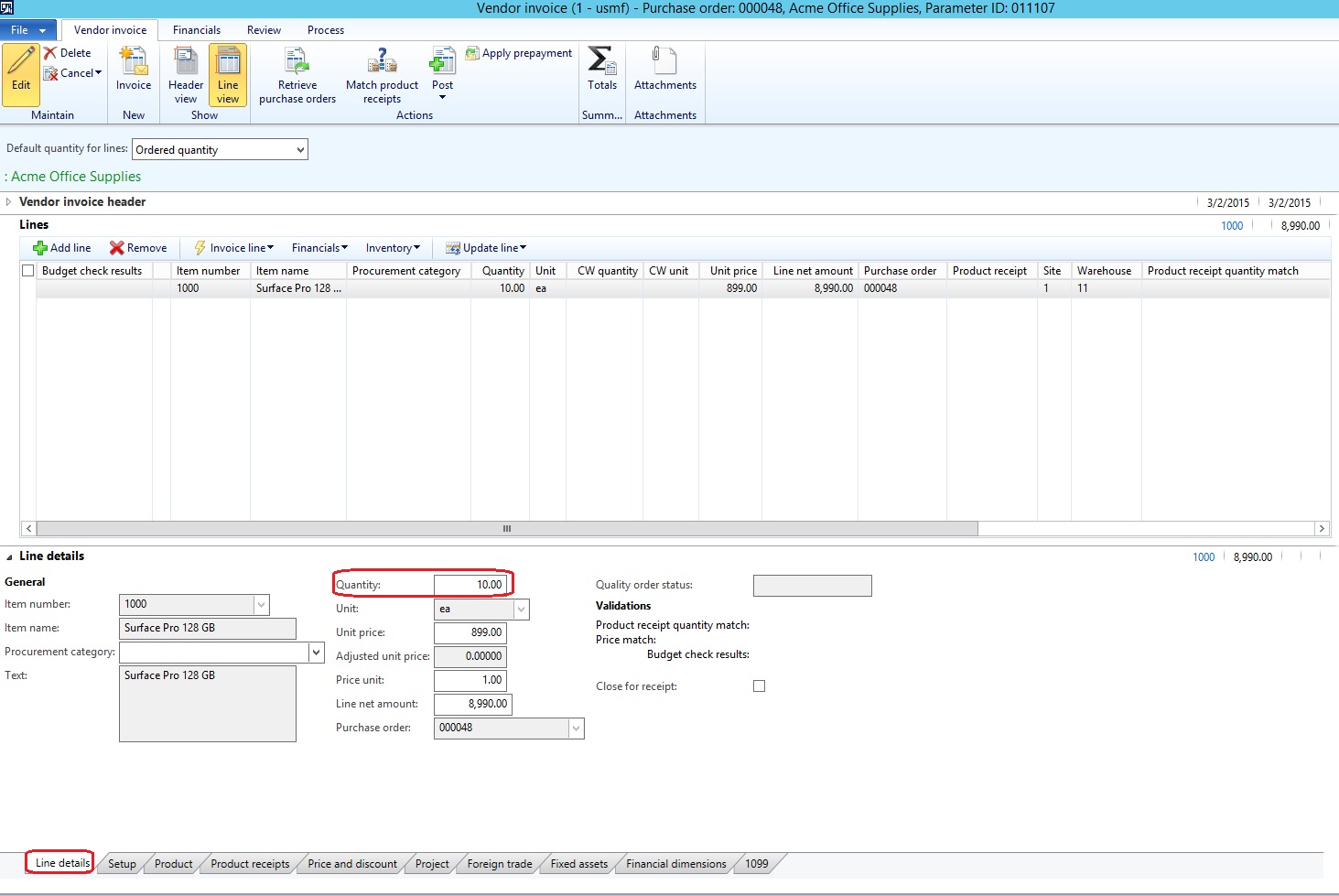The height and width of the screenshot is (896, 1339).
Task: Click the Unit price input field
Action: pos(470,632)
